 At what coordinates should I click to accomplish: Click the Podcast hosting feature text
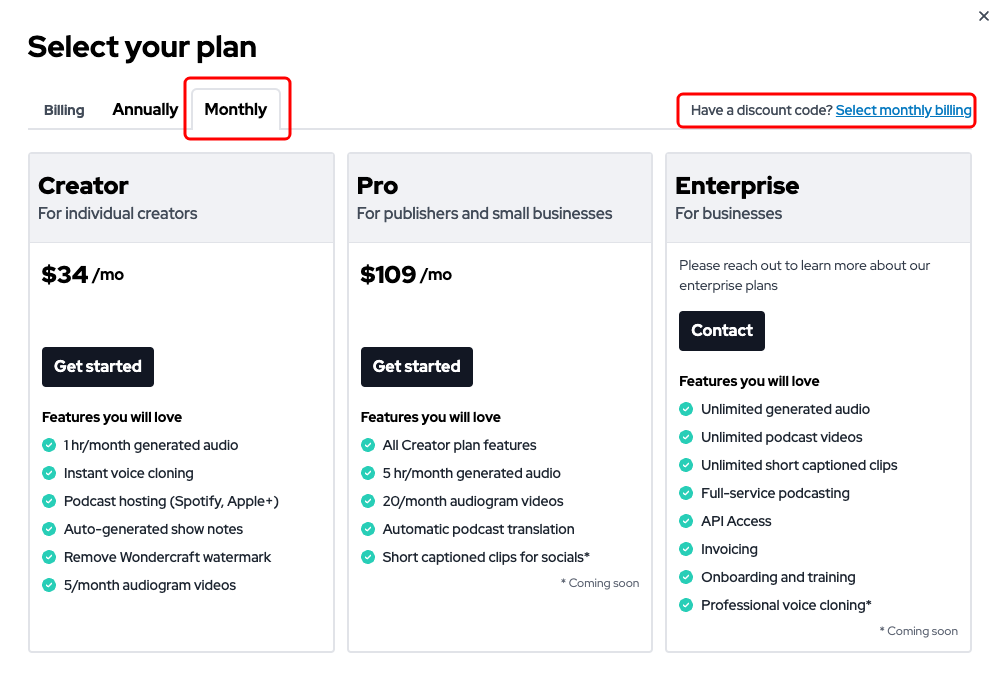(x=171, y=501)
